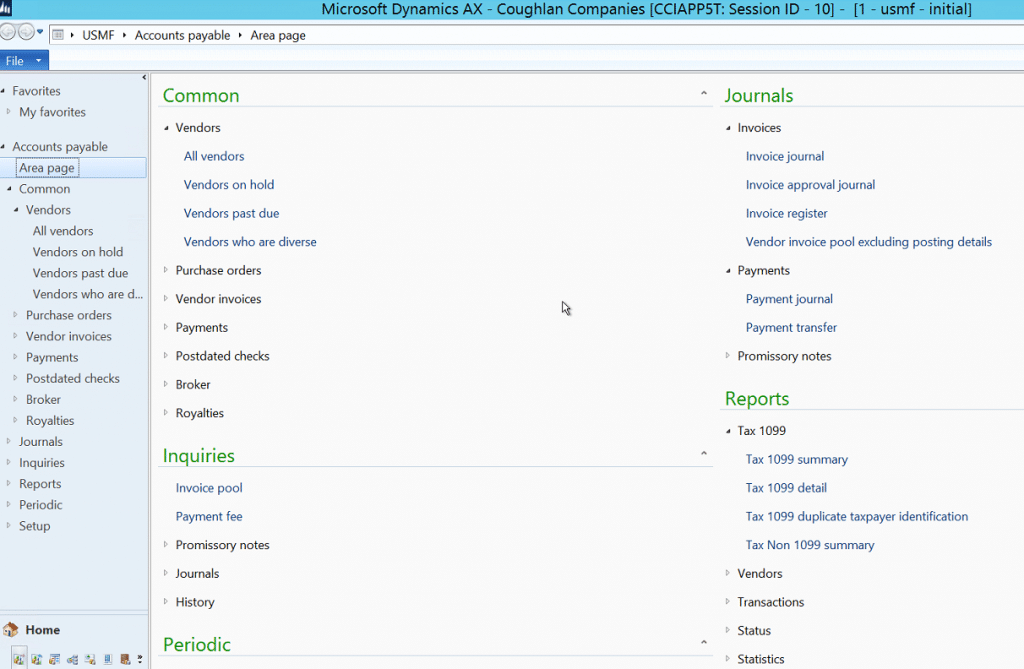Expand Statistics under Reports section

click(x=728, y=659)
